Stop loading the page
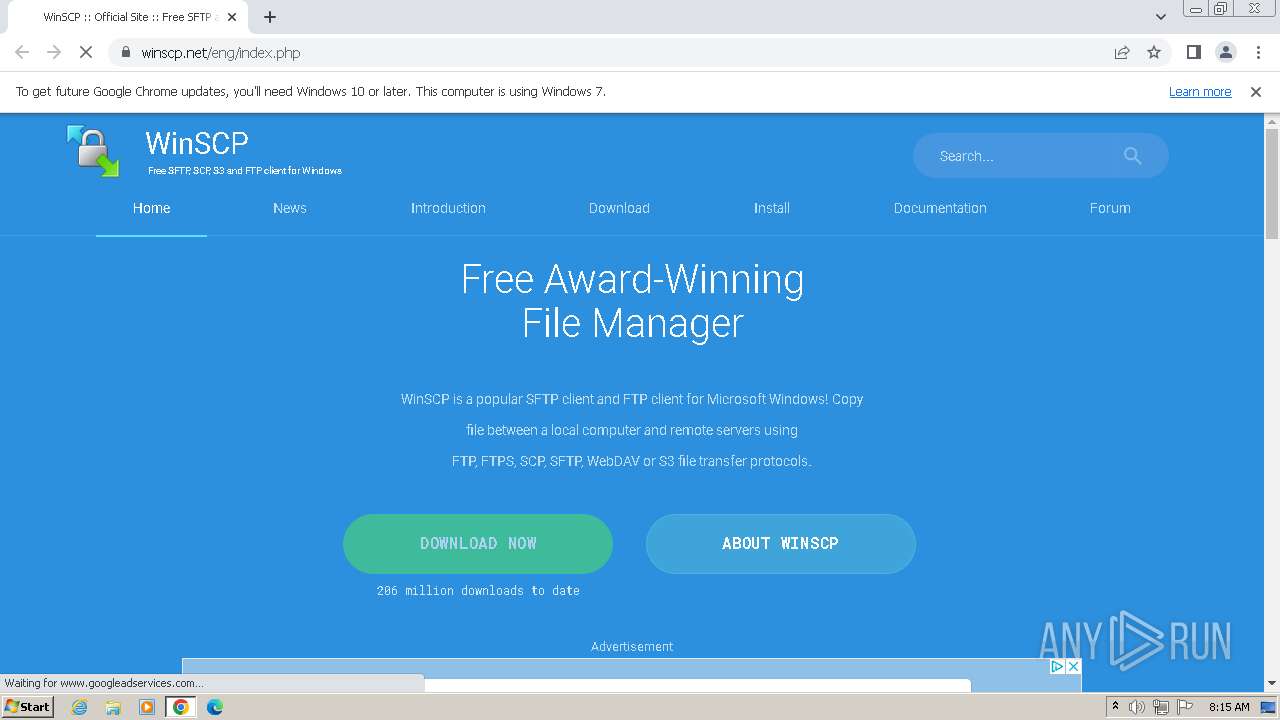This screenshot has width=1280, height=720. (x=86, y=53)
